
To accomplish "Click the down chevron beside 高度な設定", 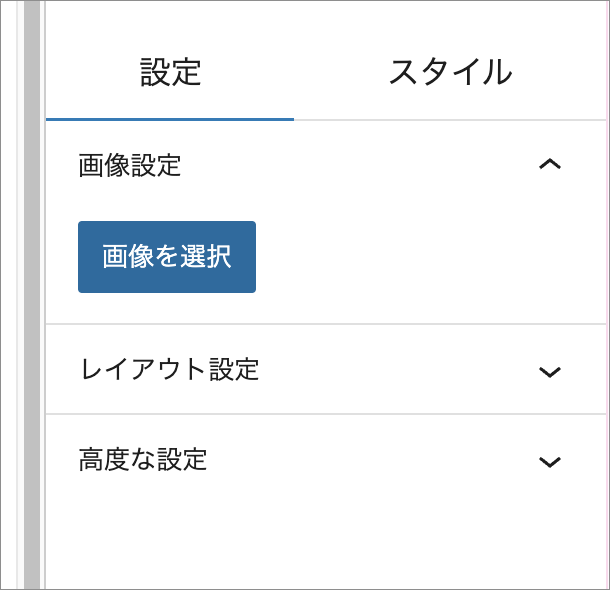I will 549,461.
